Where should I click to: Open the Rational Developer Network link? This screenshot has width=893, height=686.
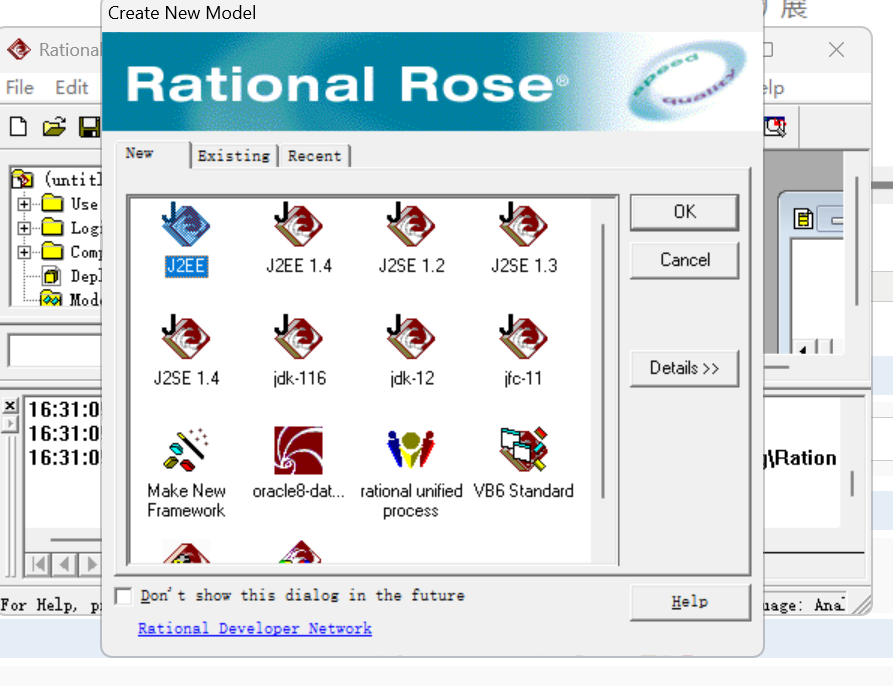point(255,629)
